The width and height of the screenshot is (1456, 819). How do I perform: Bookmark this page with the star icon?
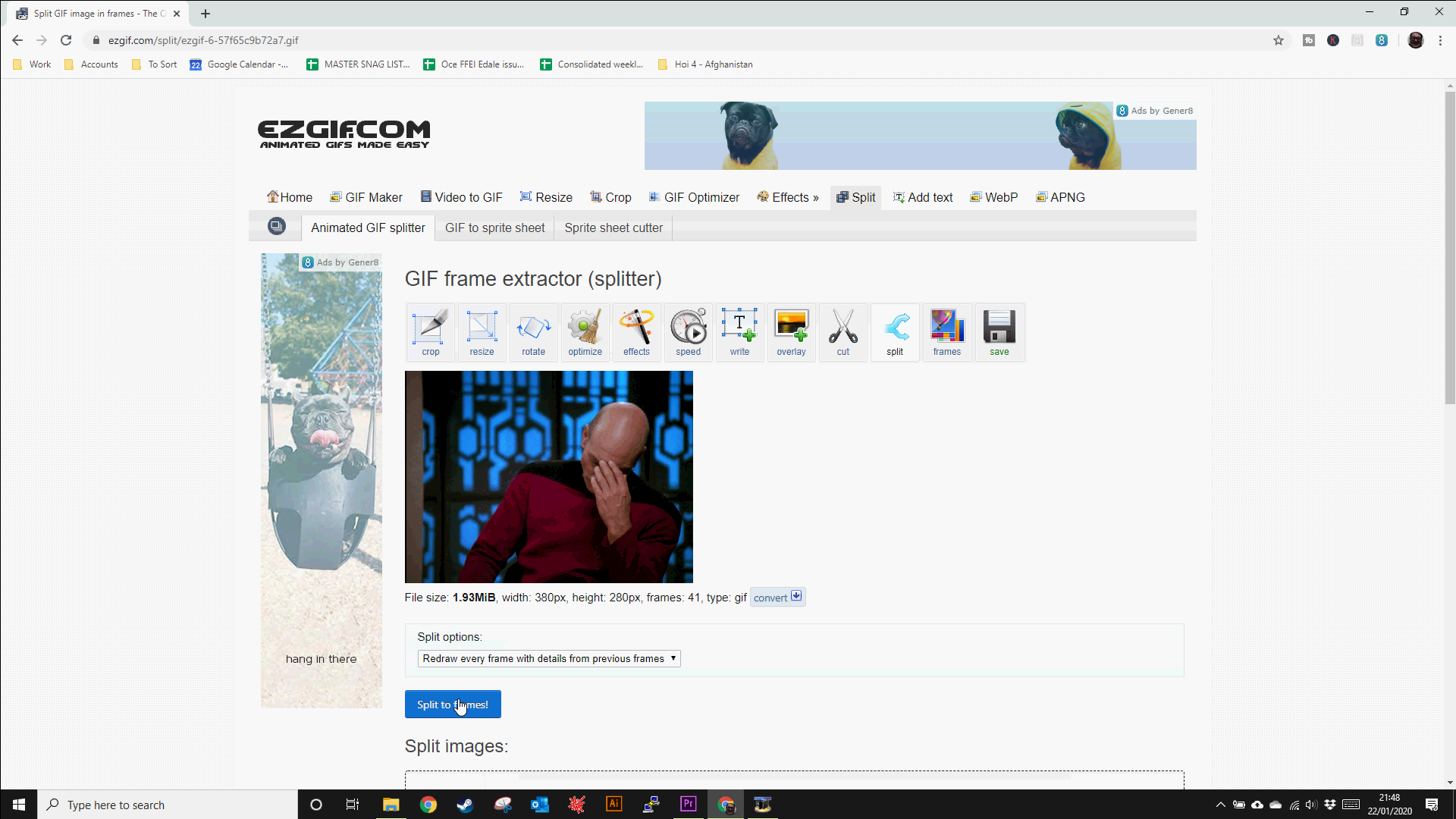[x=1279, y=40]
